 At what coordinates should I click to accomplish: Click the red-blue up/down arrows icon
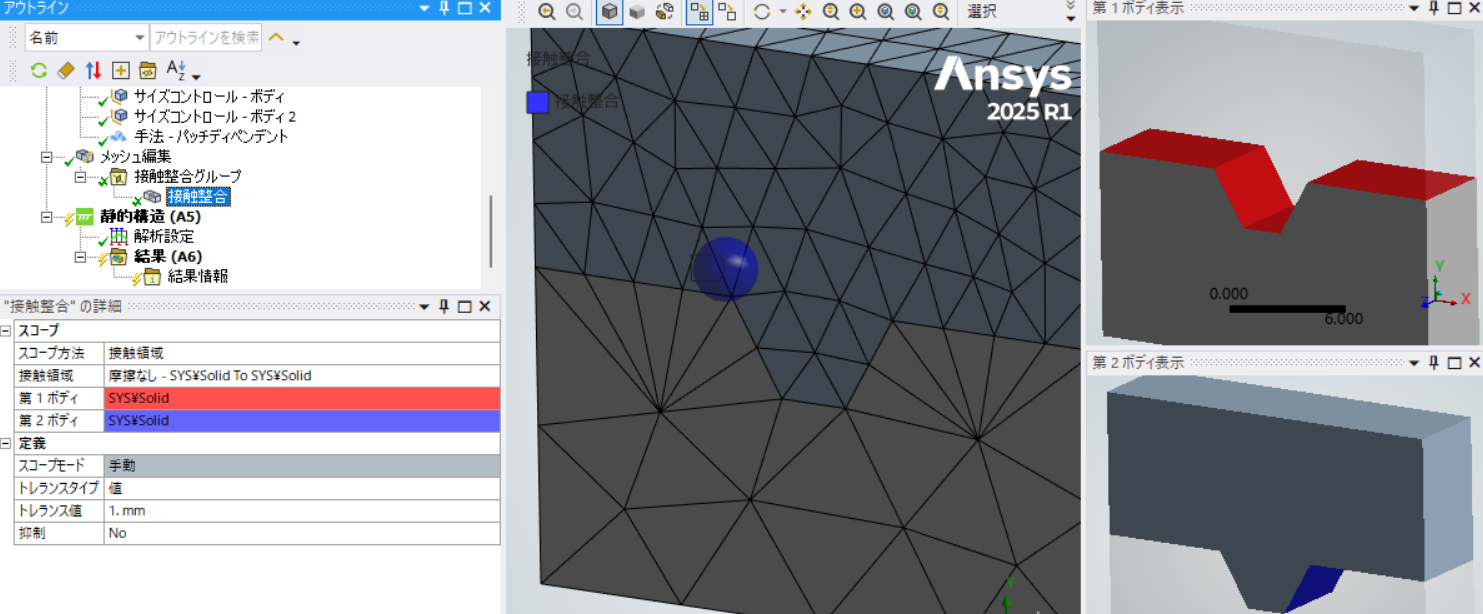point(93,70)
